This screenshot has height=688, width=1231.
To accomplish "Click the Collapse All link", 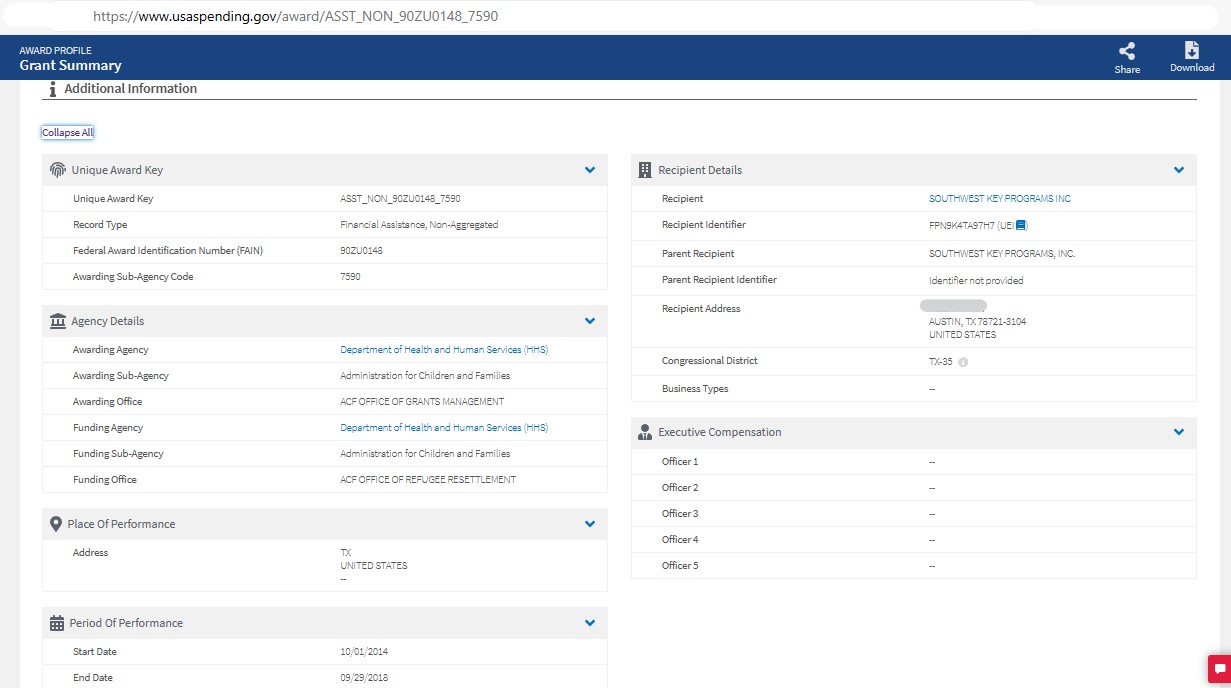I will pyautogui.click(x=68, y=133).
